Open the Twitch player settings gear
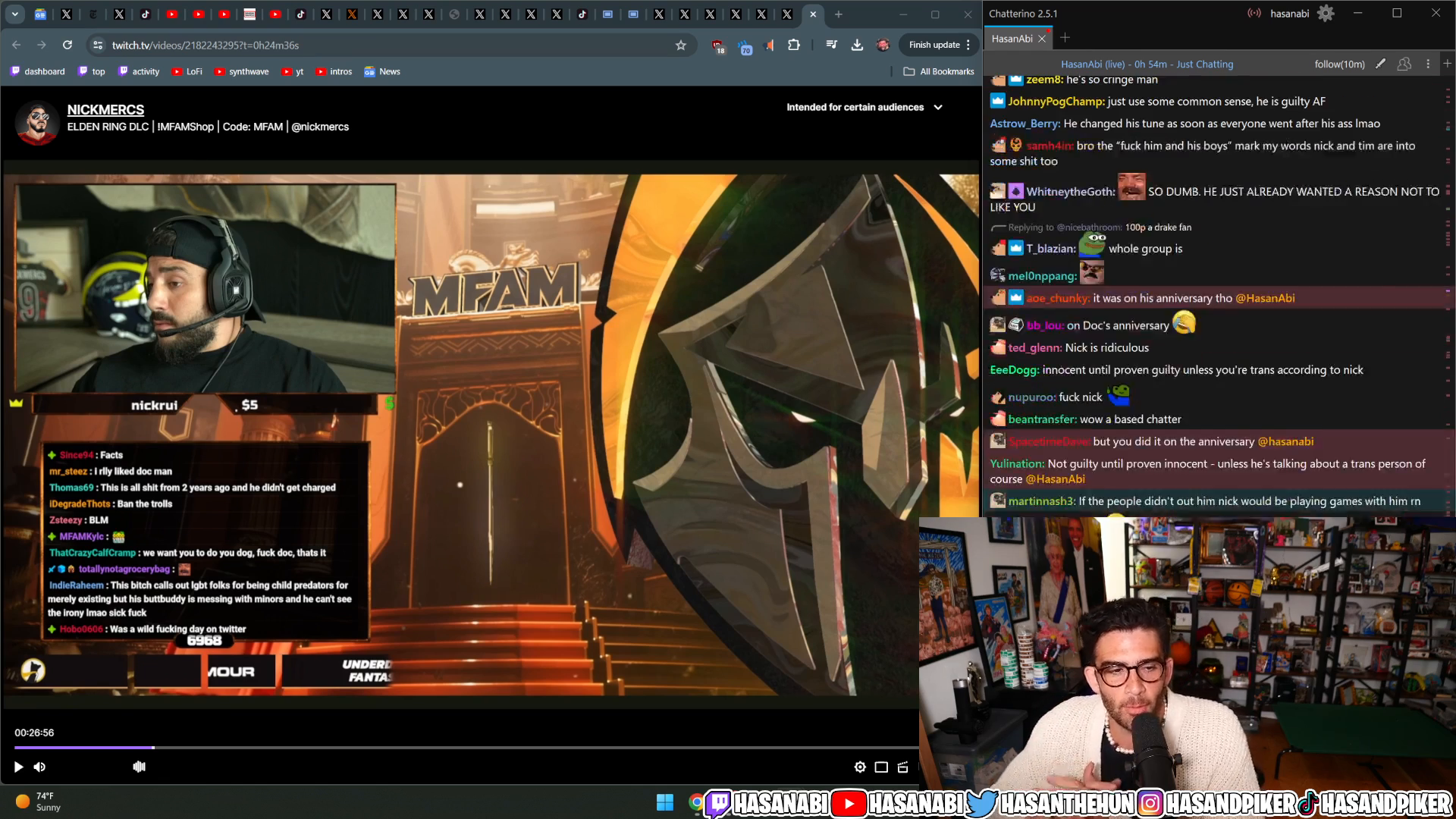This screenshot has width=1456, height=819. (860, 767)
